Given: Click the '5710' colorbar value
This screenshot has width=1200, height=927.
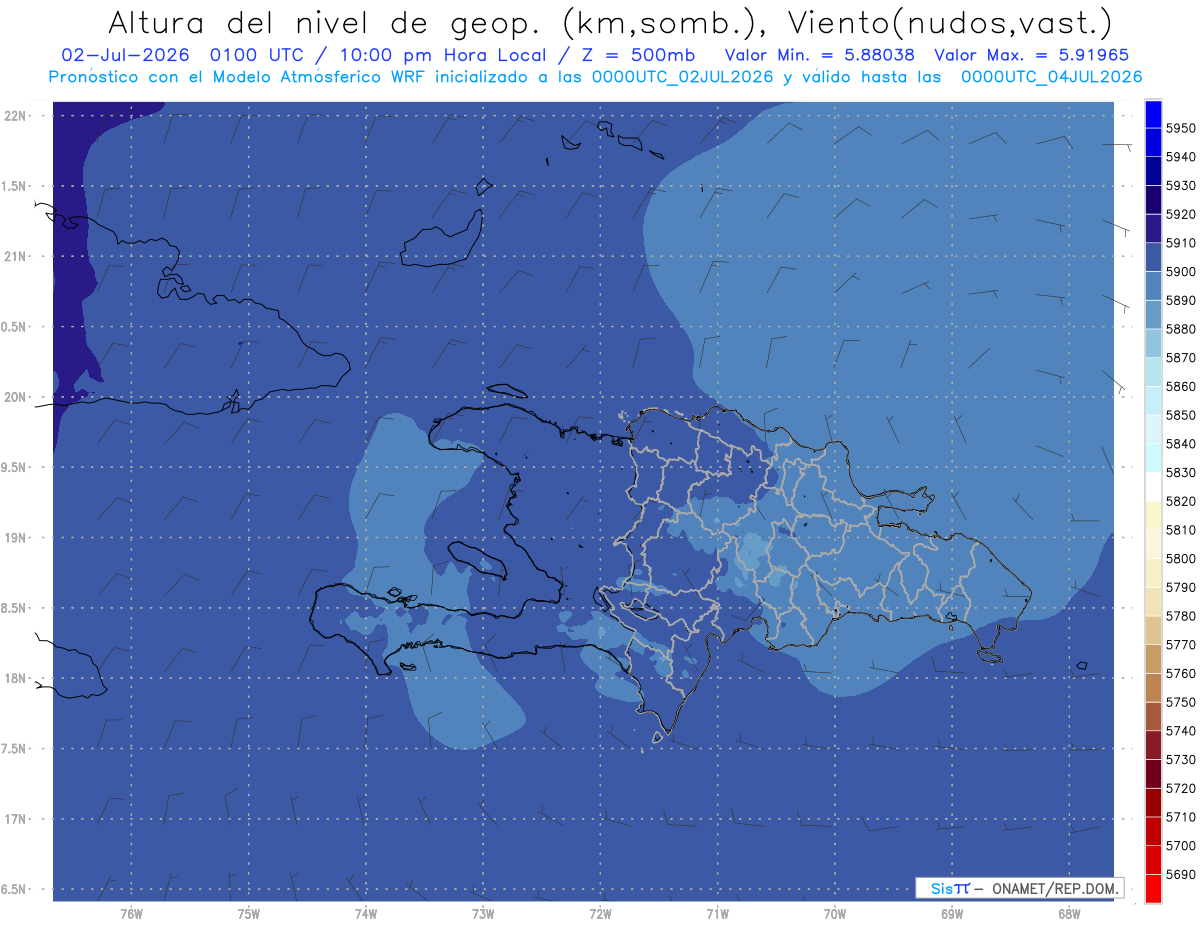Looking at the screenshot, I should click(1181, 817).
